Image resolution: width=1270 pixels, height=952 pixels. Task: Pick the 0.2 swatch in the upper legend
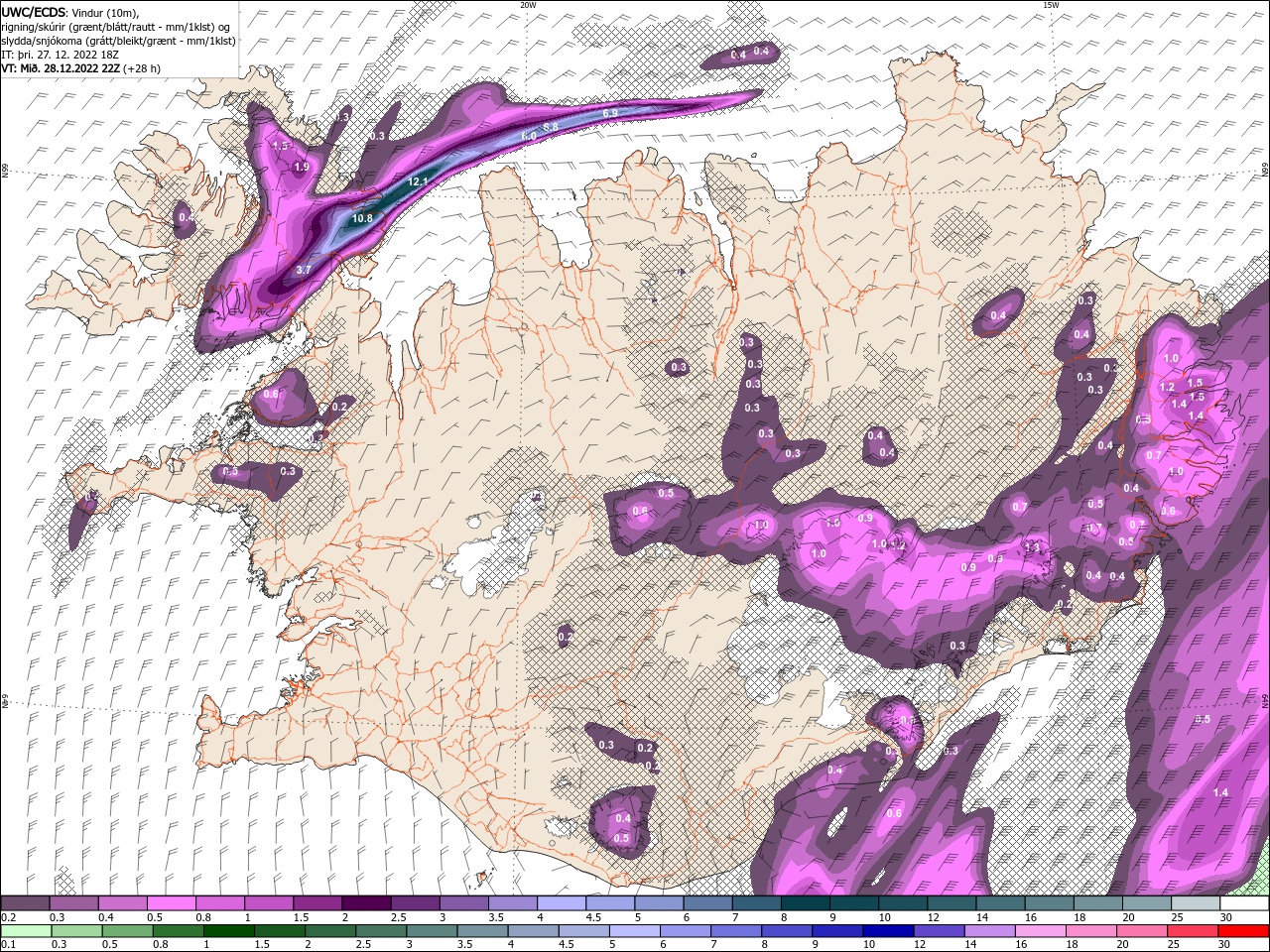(25, 903)
